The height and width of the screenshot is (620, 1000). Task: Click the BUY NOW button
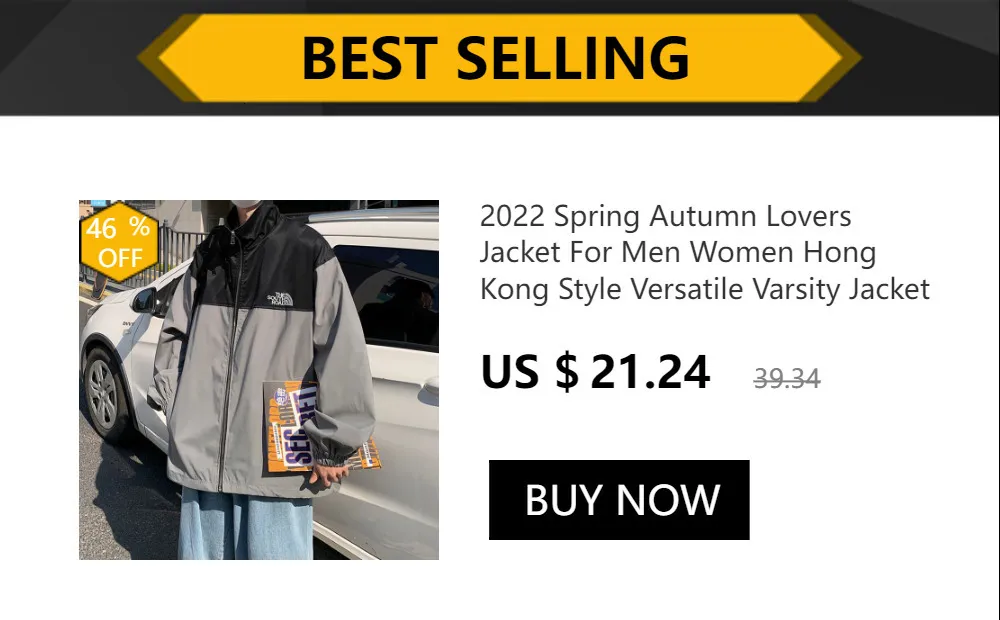pyautogui.click(x=619, y=499)
